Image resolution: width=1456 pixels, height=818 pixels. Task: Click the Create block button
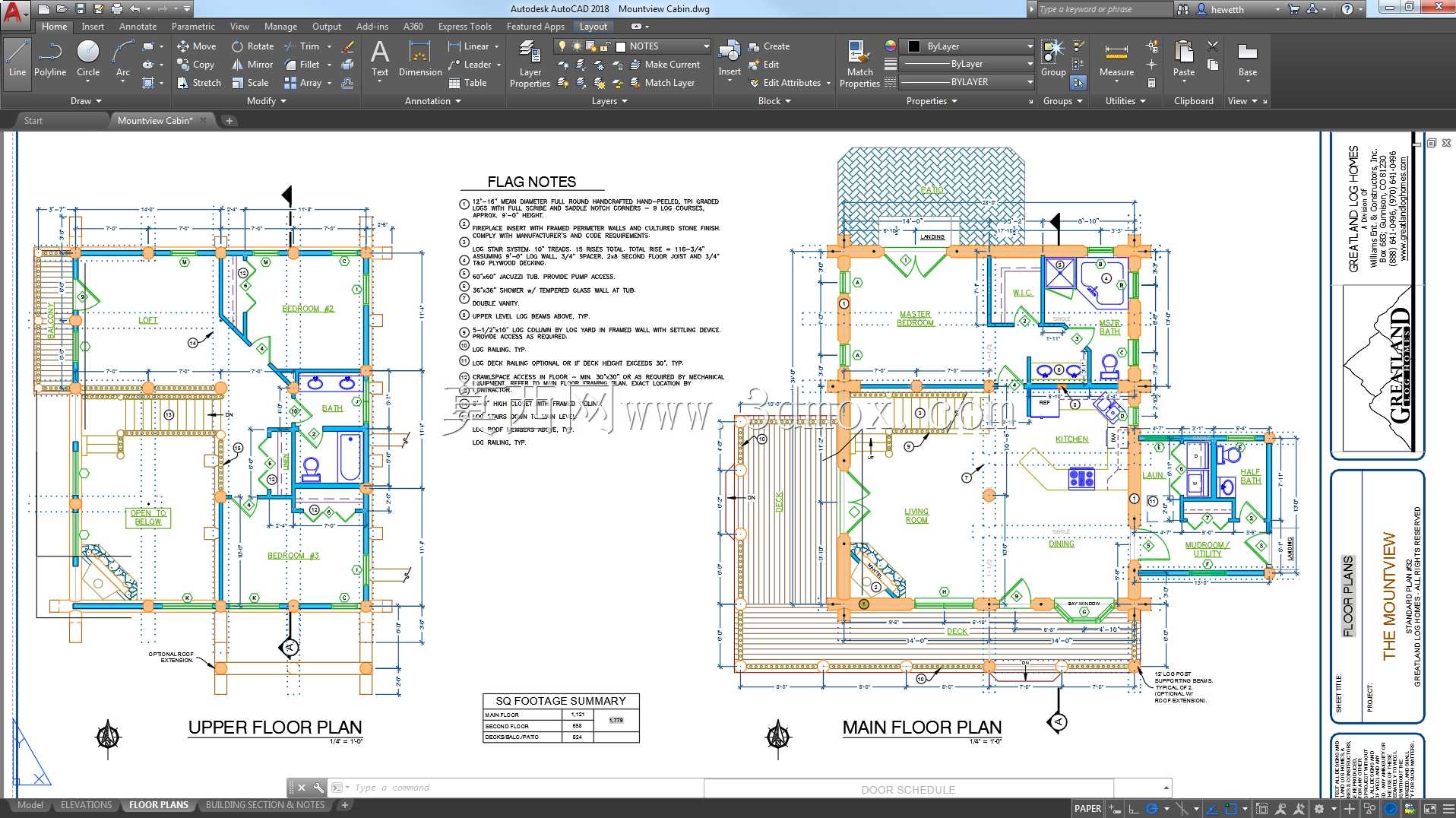(769, 46)
